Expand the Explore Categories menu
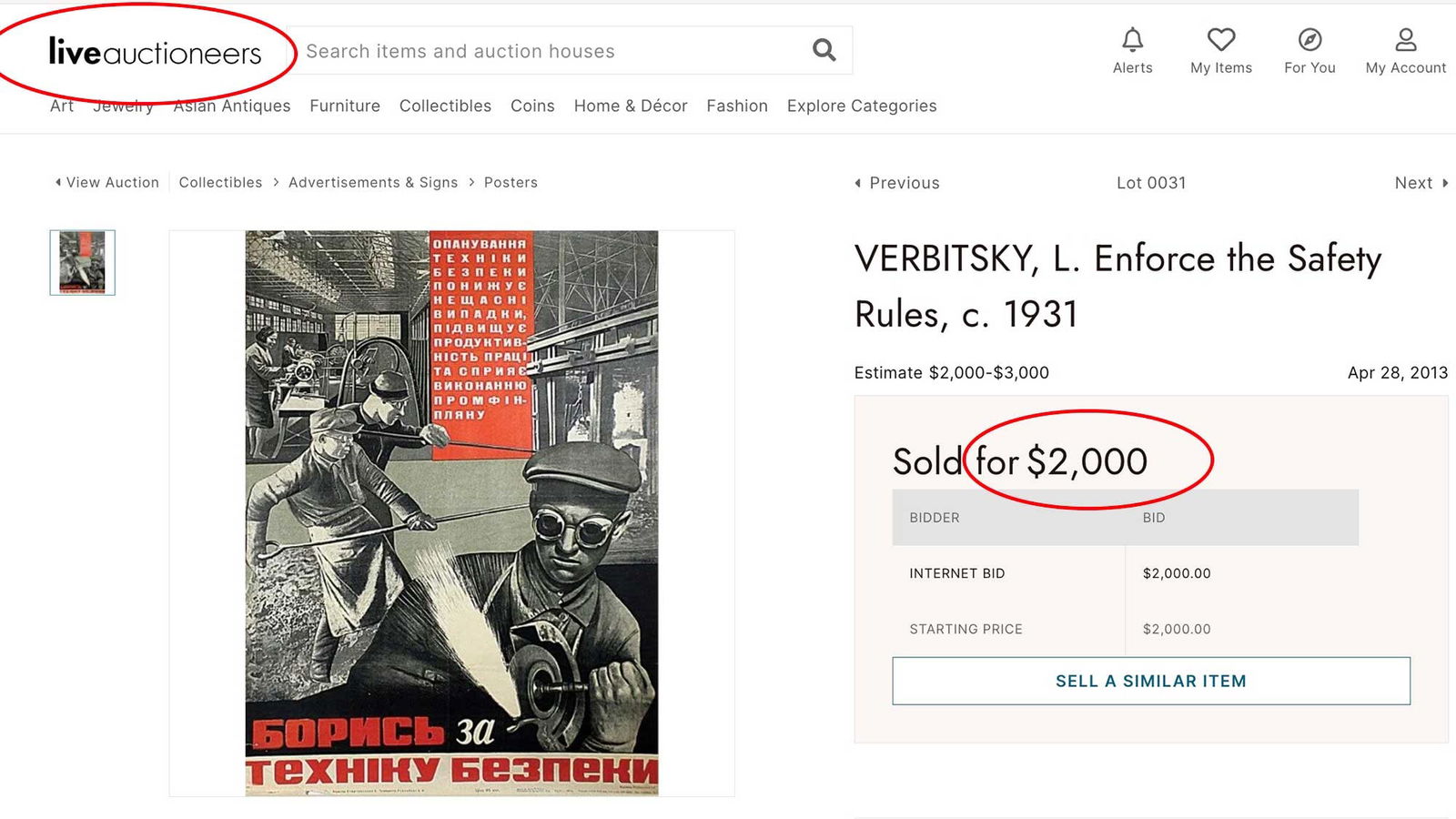Viewport: 1456px width, 819px height. [861, 106]
